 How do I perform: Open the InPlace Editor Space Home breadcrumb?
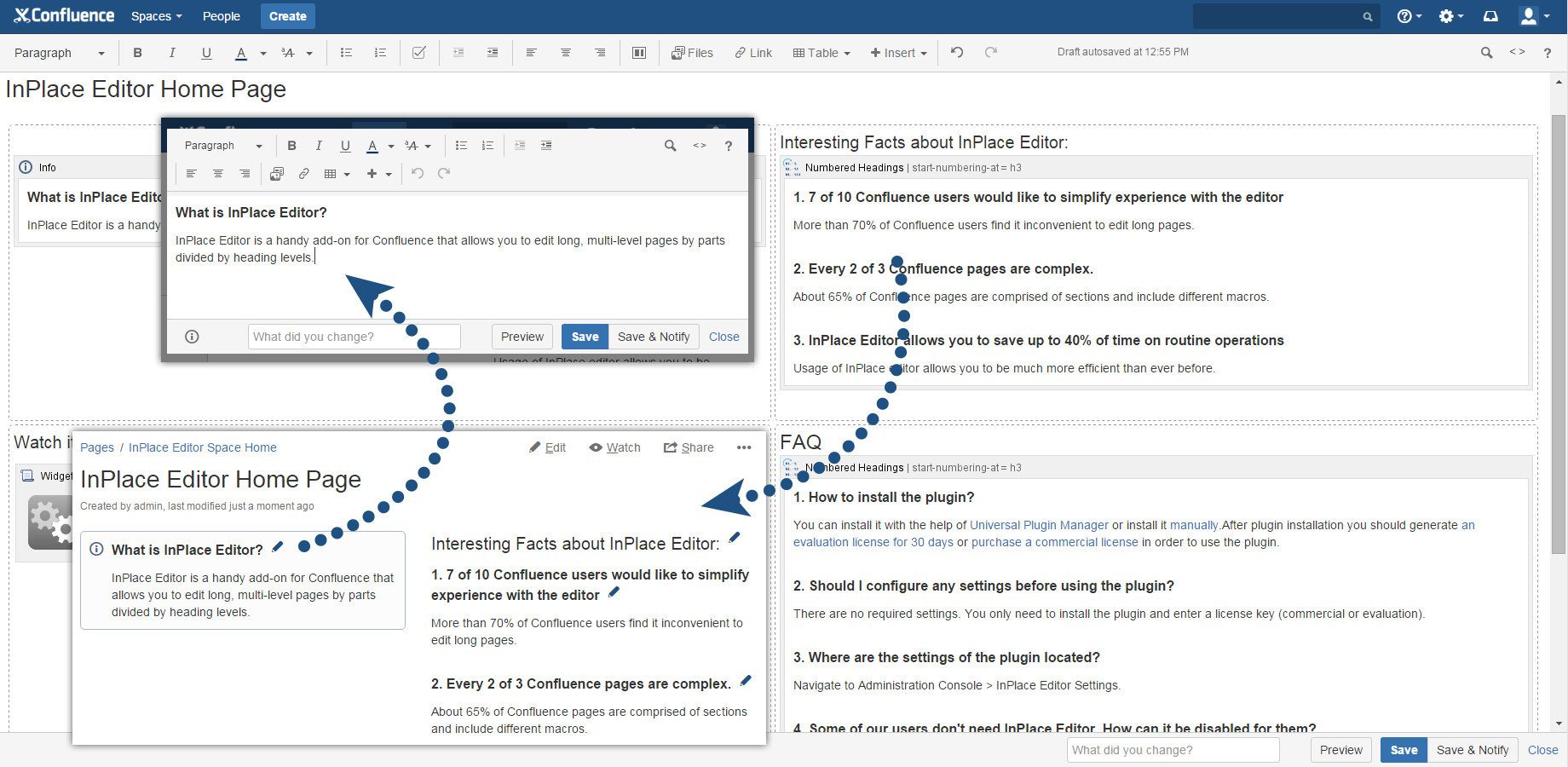[x=203, y=447]
